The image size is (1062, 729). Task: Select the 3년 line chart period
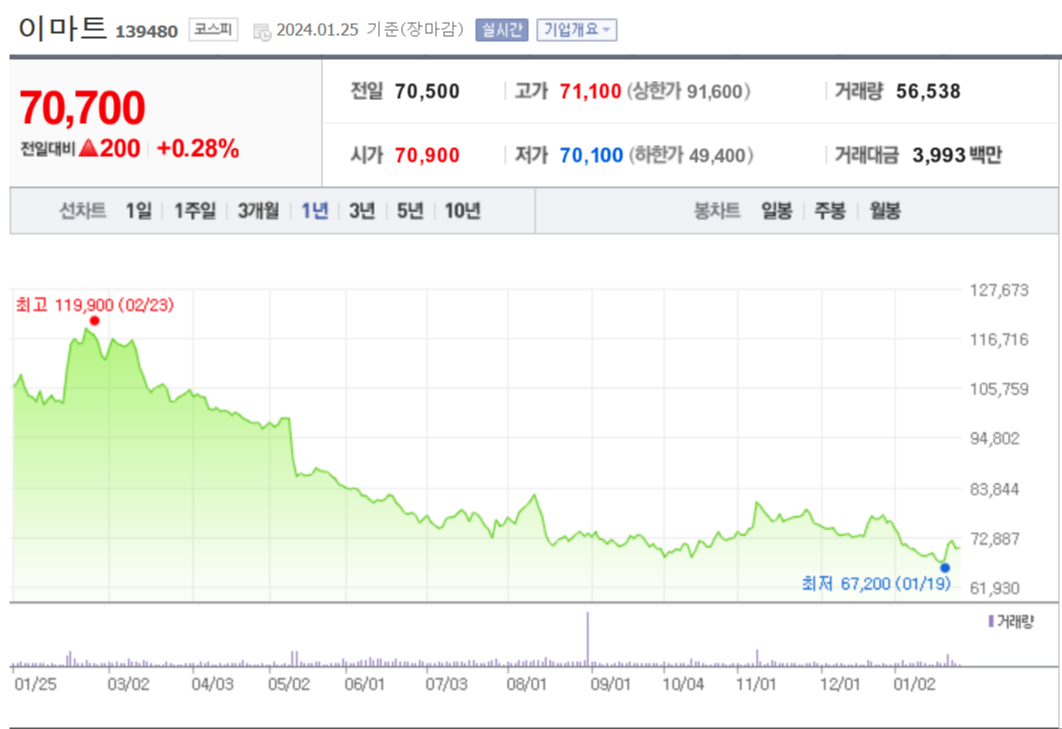362,211
